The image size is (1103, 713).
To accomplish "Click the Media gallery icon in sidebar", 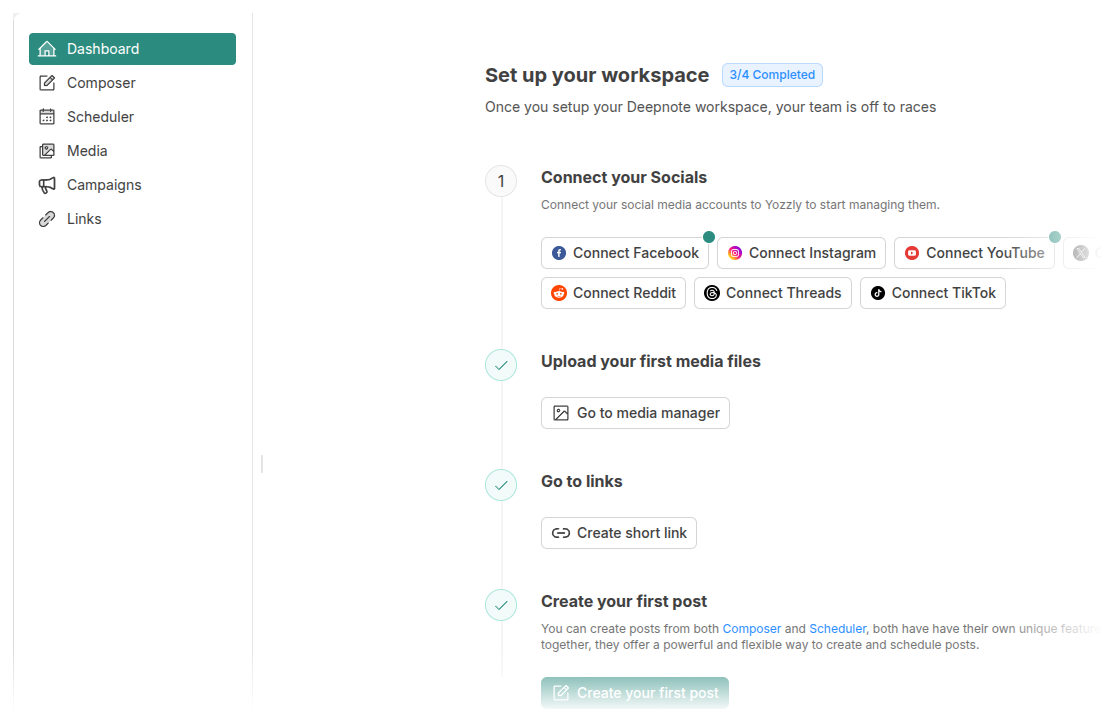I will point(47,151).
